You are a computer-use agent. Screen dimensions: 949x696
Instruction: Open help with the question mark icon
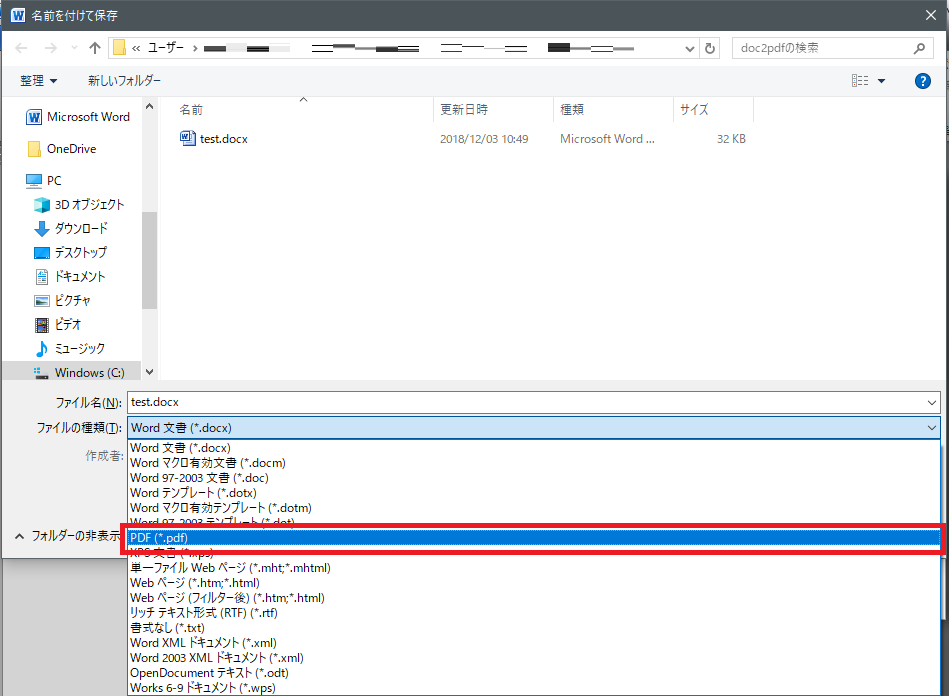(922, 80)
